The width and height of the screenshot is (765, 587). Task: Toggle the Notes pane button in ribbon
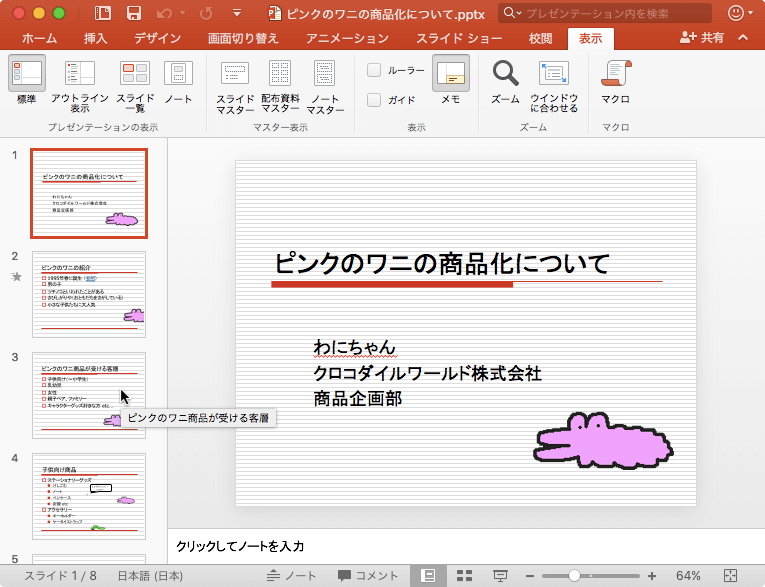451,74
